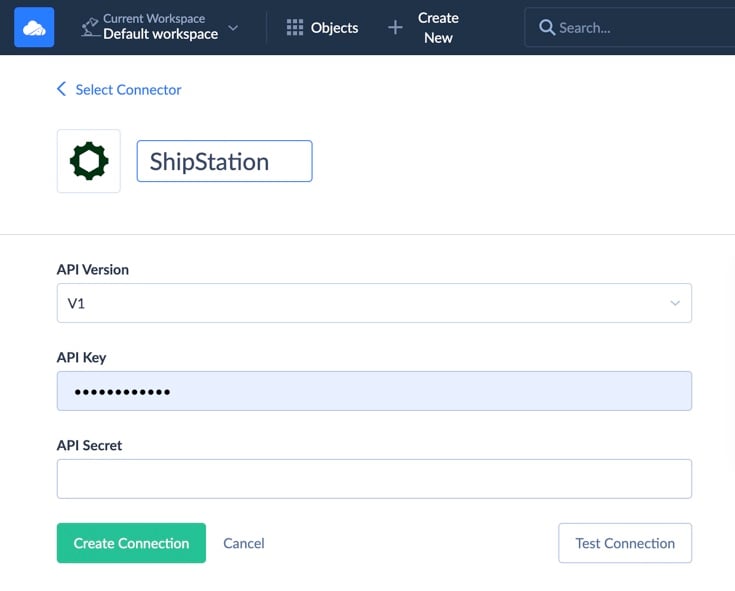Click the Default workspace label
Screen dimensions: 735x591
point(160,34)
